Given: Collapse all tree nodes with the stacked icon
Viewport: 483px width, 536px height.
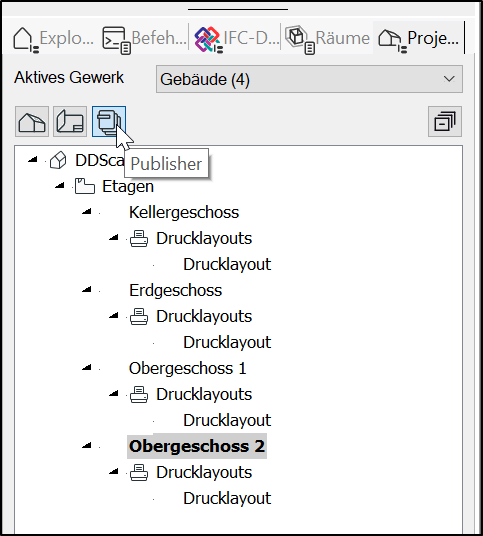Looking at the screenshot, I should coord(445,122).
